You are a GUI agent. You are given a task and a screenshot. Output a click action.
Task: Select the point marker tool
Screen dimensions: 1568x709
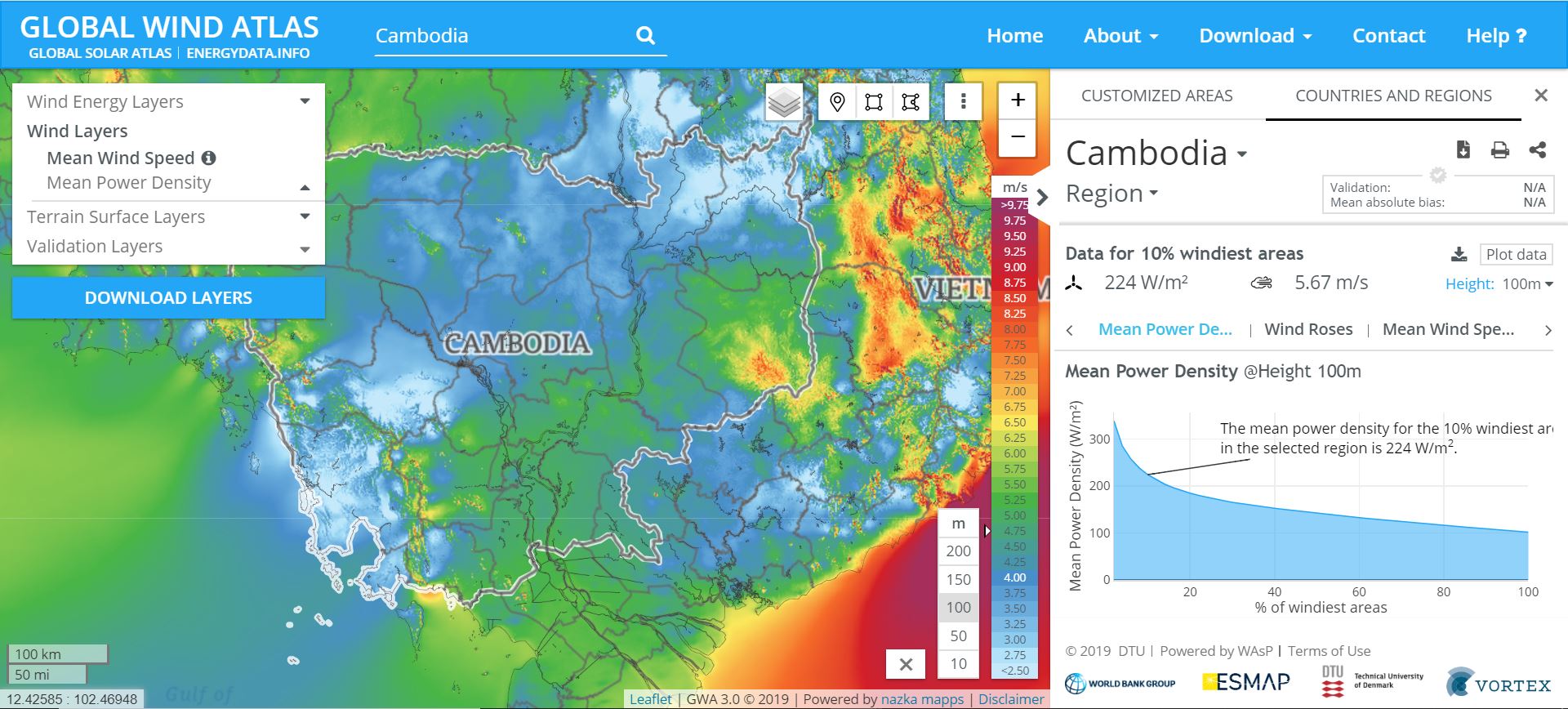click(836, 102)
